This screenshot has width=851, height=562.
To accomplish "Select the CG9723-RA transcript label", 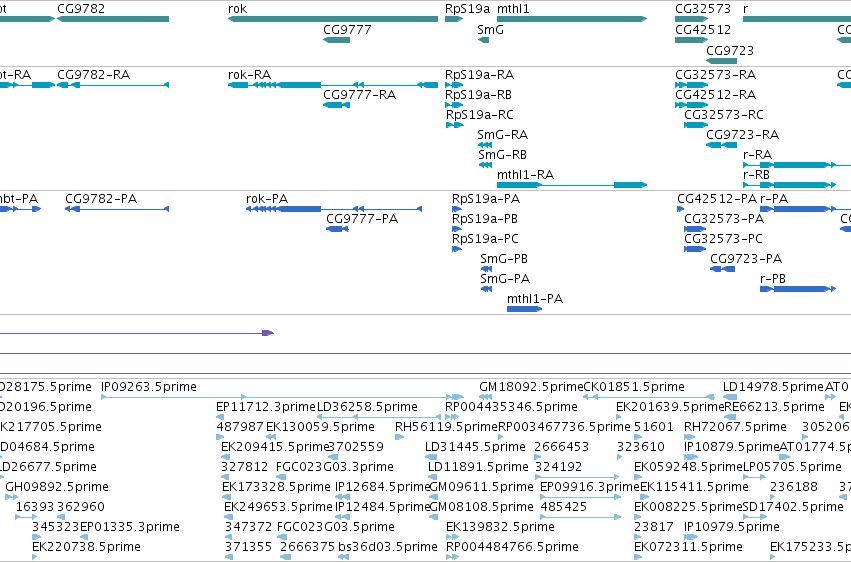I will tap(742, 135).
